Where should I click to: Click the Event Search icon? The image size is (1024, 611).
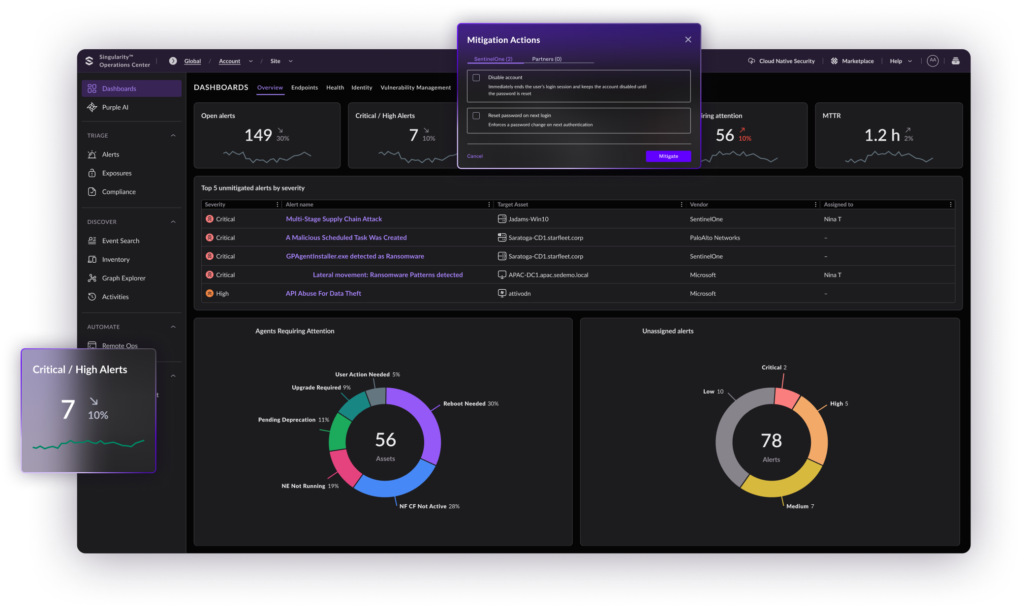click(92, 241)
